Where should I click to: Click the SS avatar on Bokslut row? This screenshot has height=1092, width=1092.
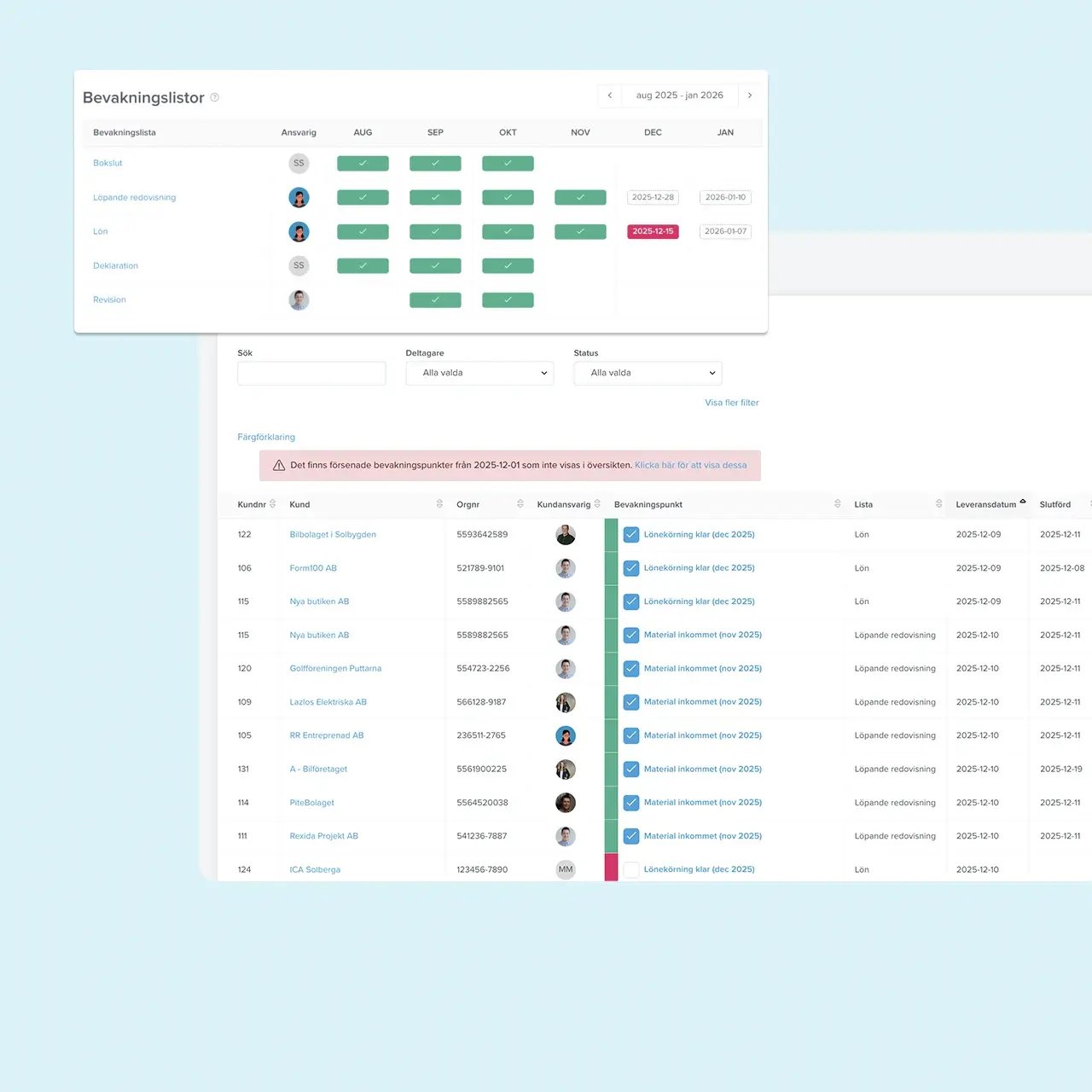click(x=299, y=163)
